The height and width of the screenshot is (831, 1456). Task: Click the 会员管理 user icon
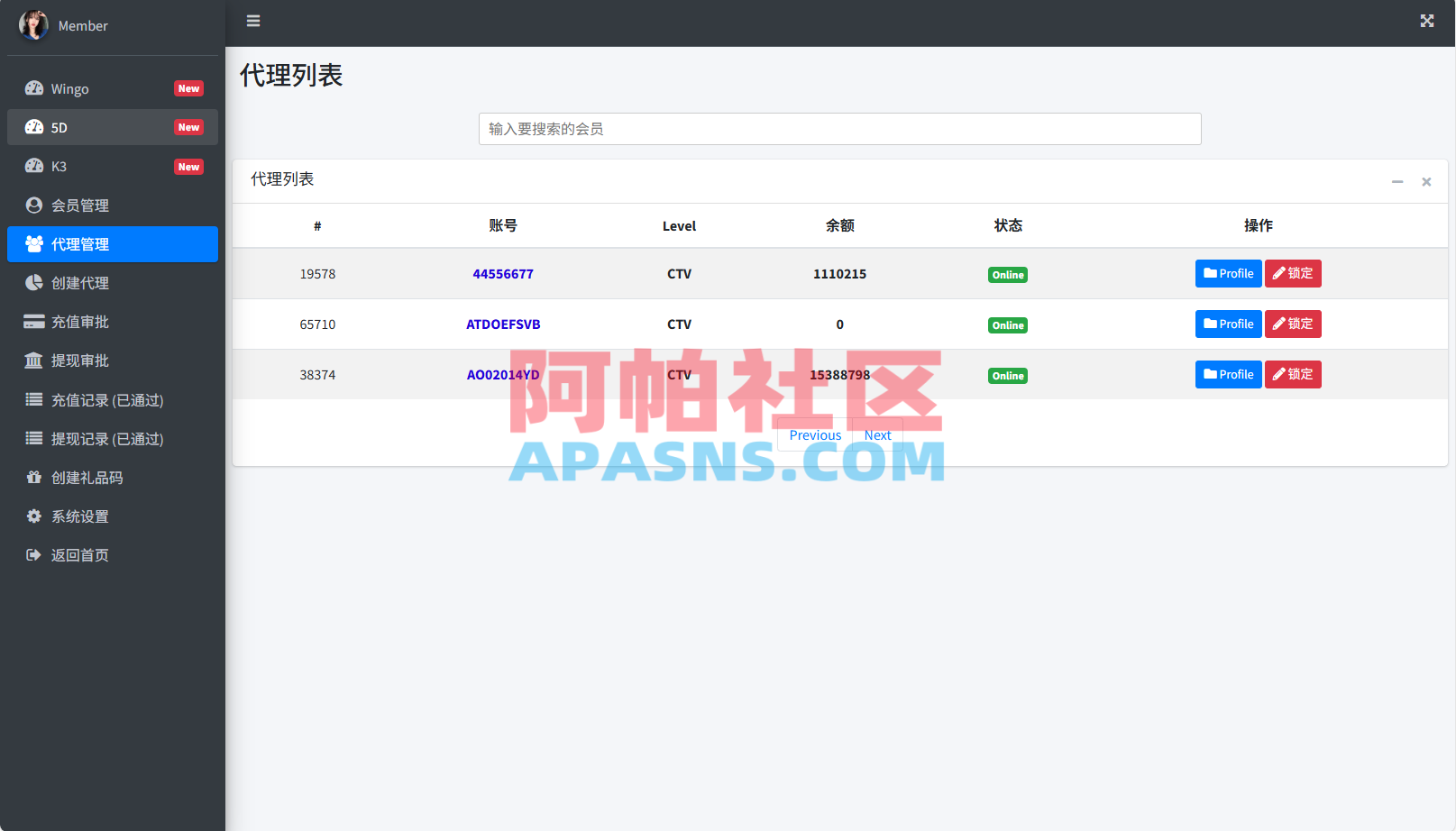tap(34, 205)
